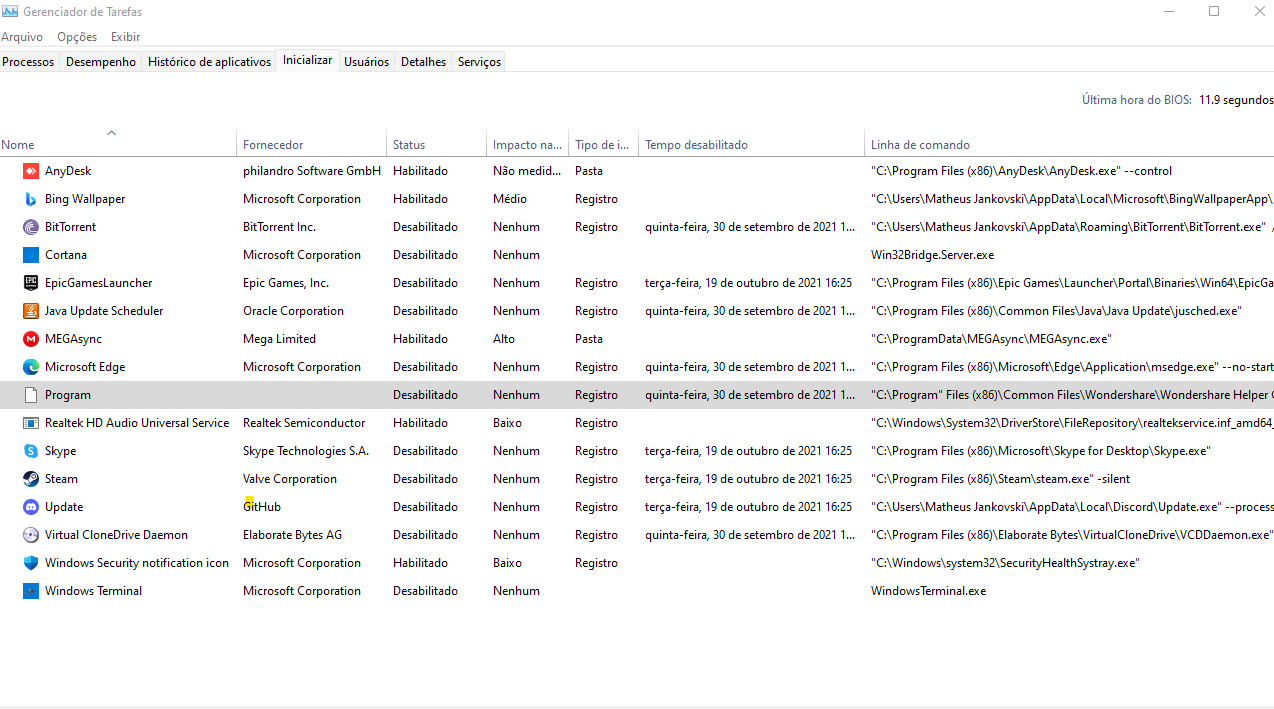This screenshot has height=709, width=1274.
Task: Switch to the Processos tab
Action: (28, 62)
